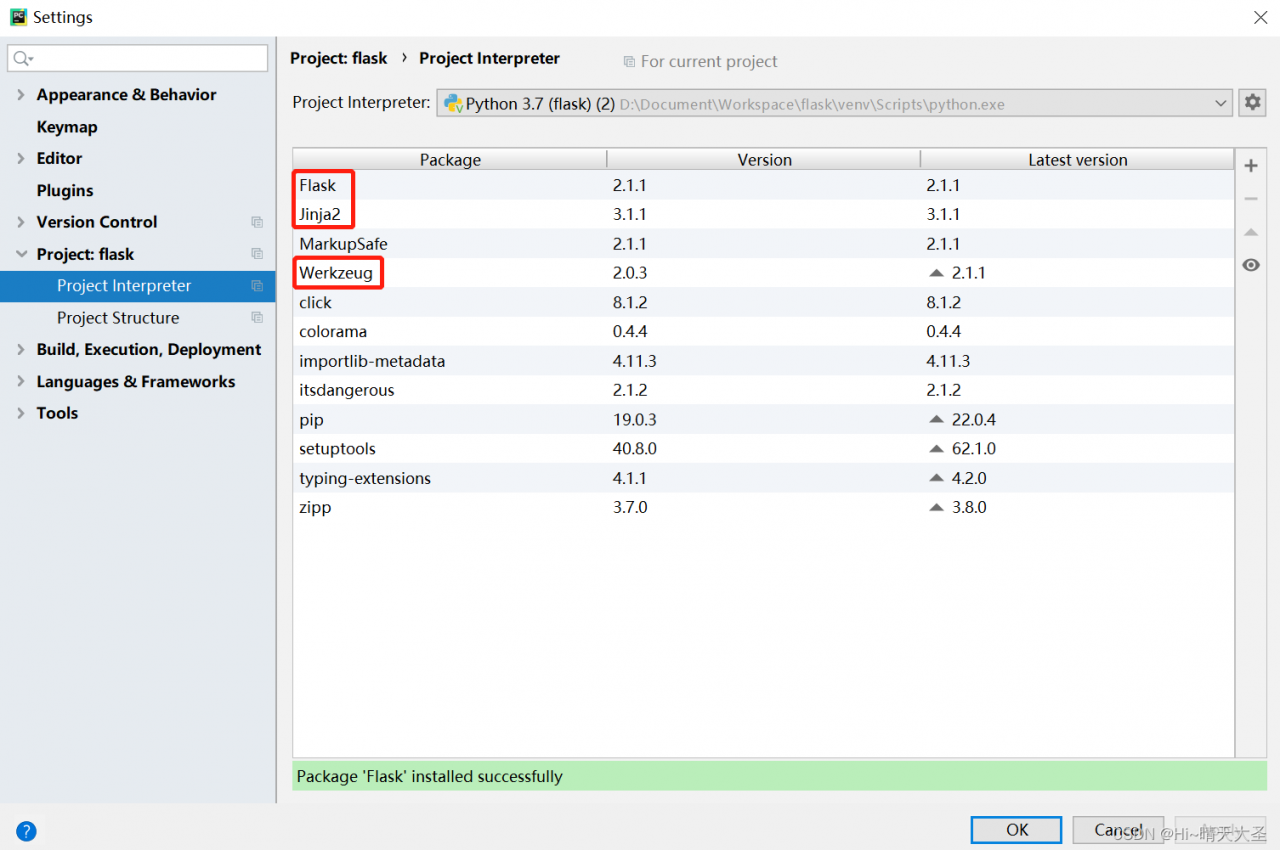
Task: Click the For current project label
Action: [709, 62]
